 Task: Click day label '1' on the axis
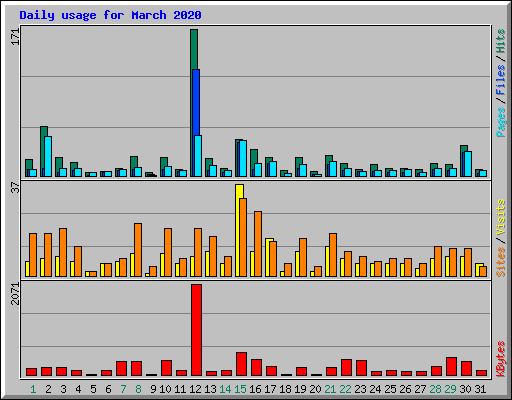[x=33, y=389]
